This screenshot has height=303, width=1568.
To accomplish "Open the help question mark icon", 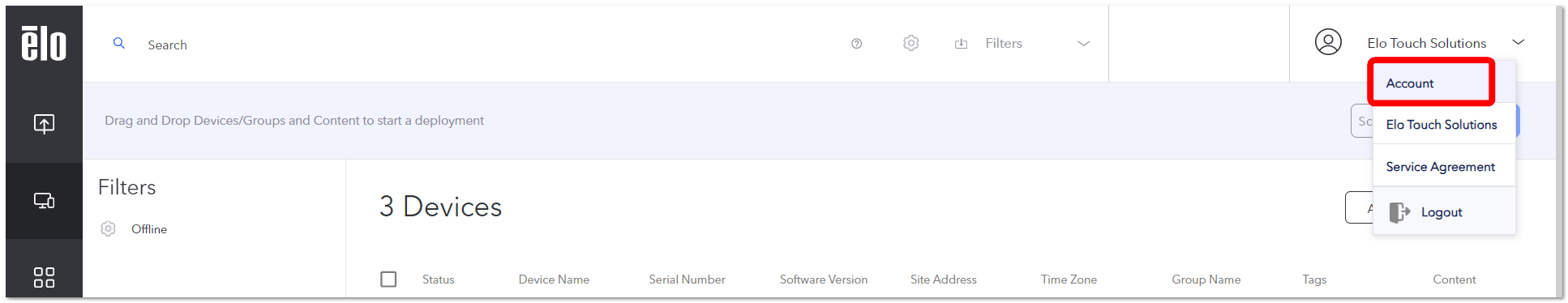I will pos(856,44).
